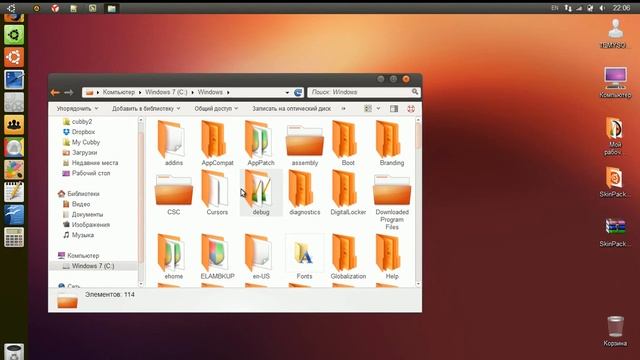
Task: Click Windows 7 (C:) in address bar
Action: [166, 92]
